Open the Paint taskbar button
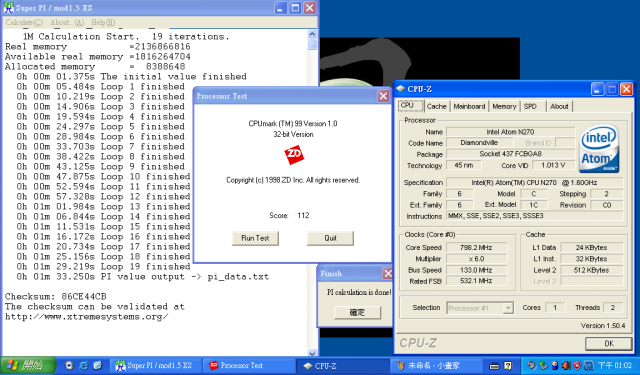Screen dimensions: 640x375 tap(436, 366)
